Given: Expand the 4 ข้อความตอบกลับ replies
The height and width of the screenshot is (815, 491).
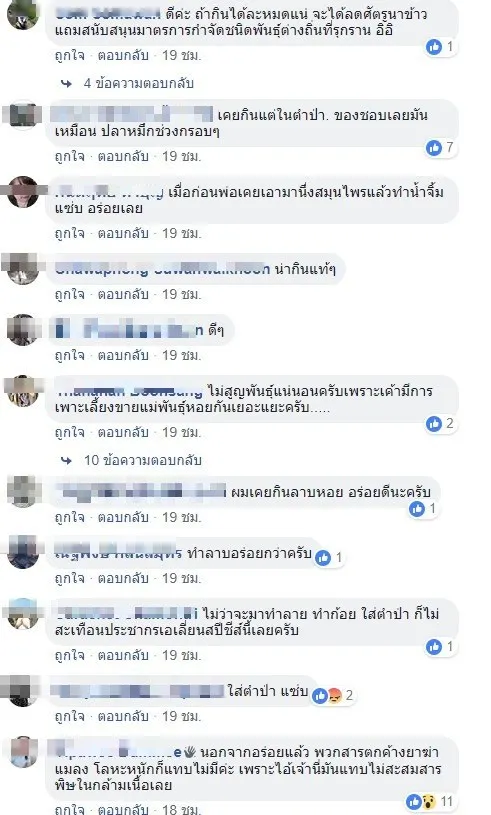Looking at the screenshot, I should pos(139,83).
